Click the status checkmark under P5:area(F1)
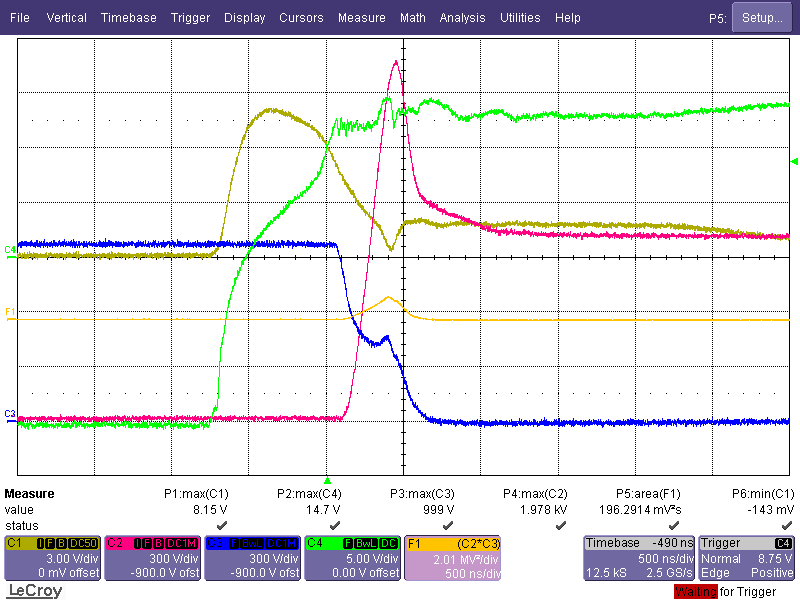This screenshot has width=800, height=600. click(674, 525)
